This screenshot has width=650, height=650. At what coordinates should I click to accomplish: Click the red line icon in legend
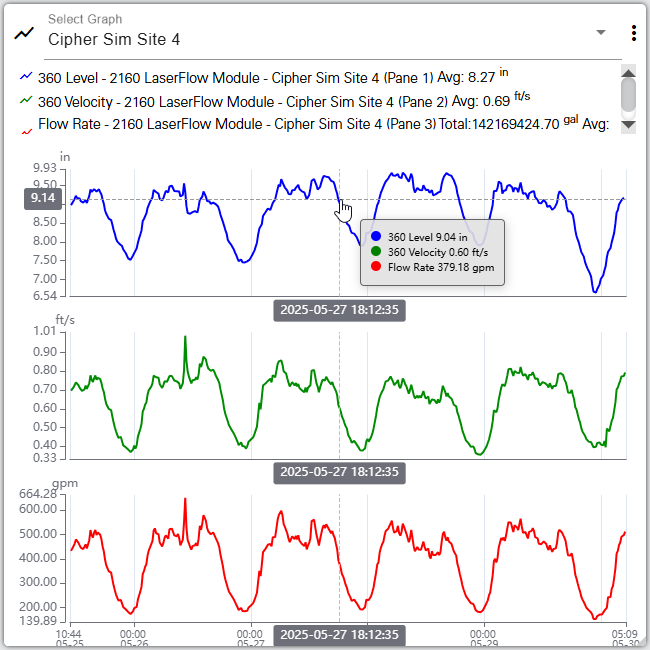pos(26,127)
